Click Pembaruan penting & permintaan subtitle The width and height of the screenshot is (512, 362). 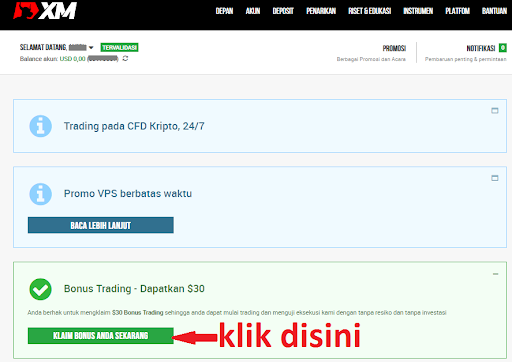pos(465,59)
